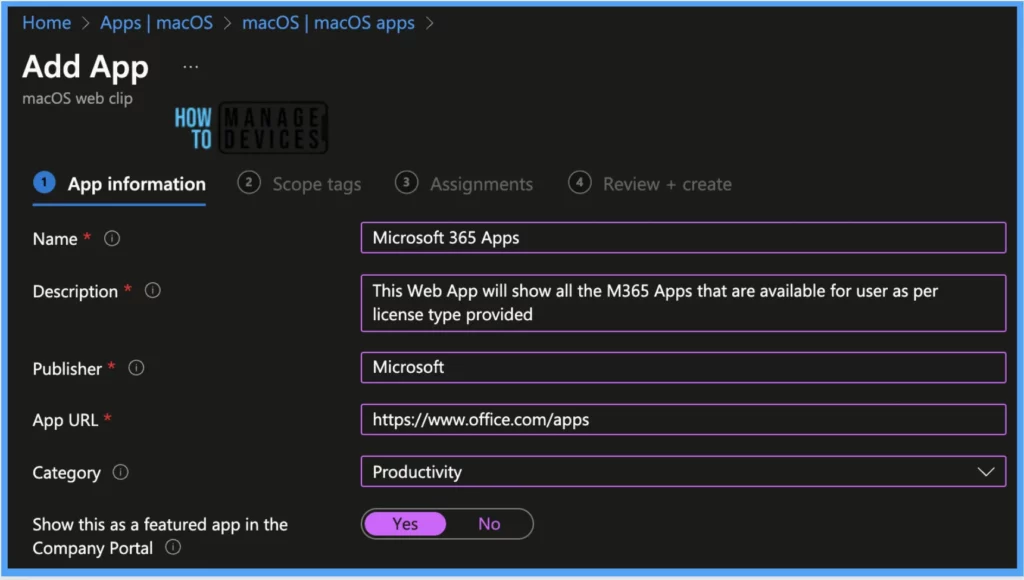Open the Home breadcrumb link
This screenshot has height=580, width=1024.
(46, 23)
